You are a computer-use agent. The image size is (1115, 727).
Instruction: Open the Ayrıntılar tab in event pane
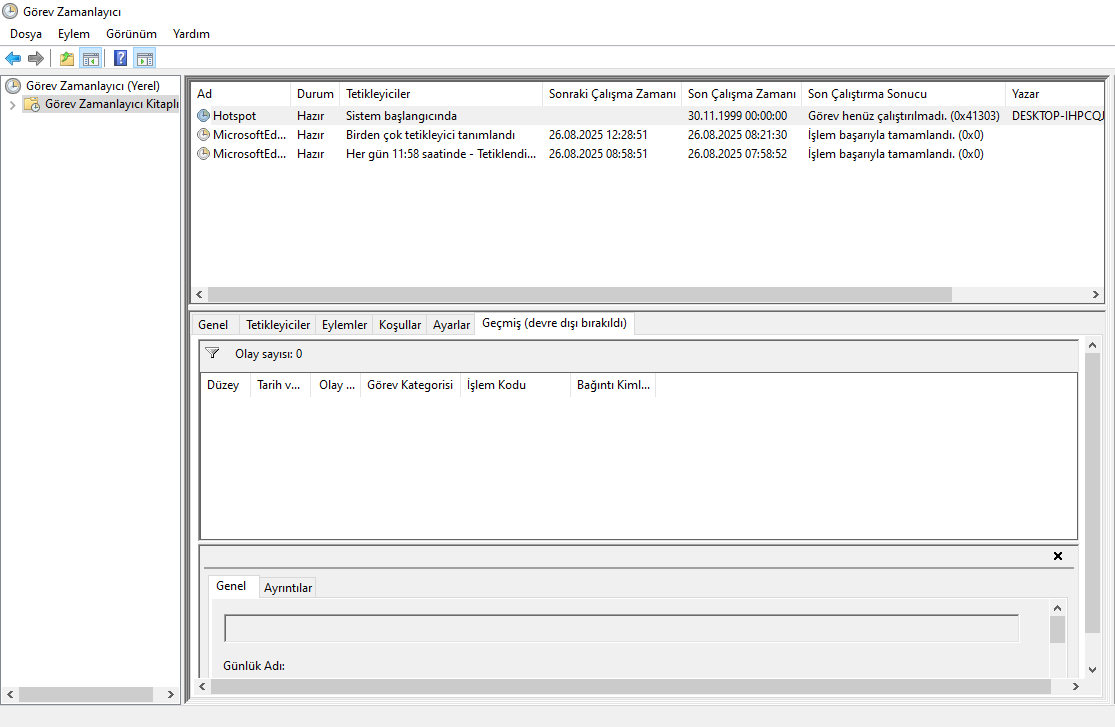(288, 588)
